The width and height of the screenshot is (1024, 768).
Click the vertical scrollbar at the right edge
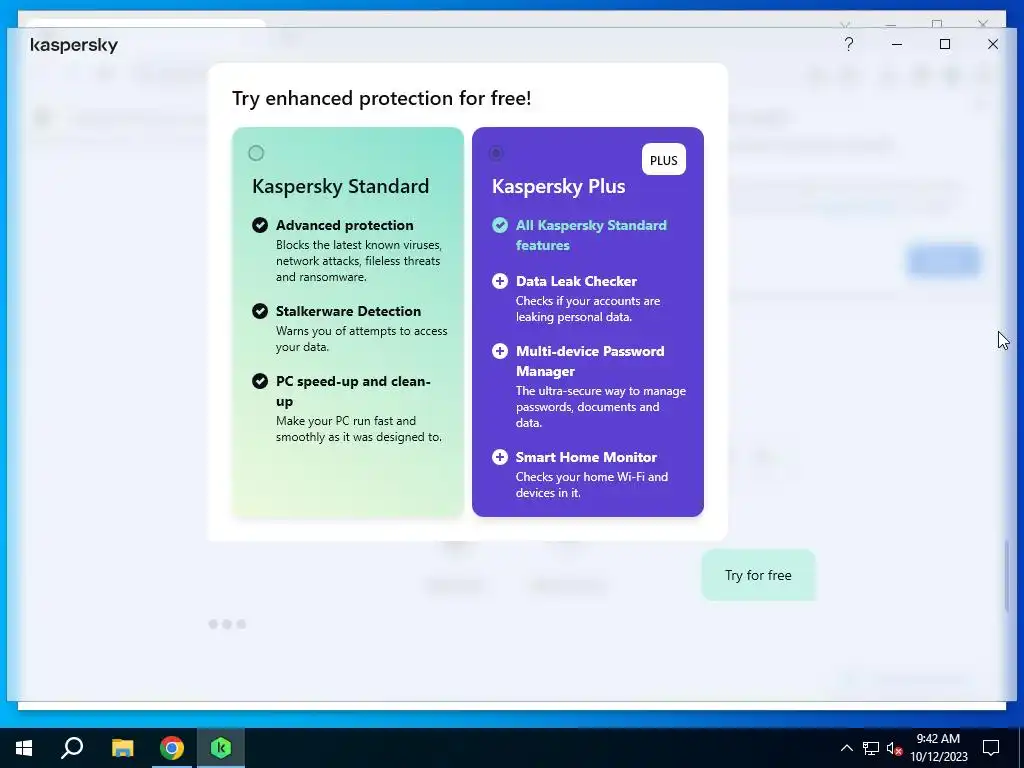(x=1006, y=576)
